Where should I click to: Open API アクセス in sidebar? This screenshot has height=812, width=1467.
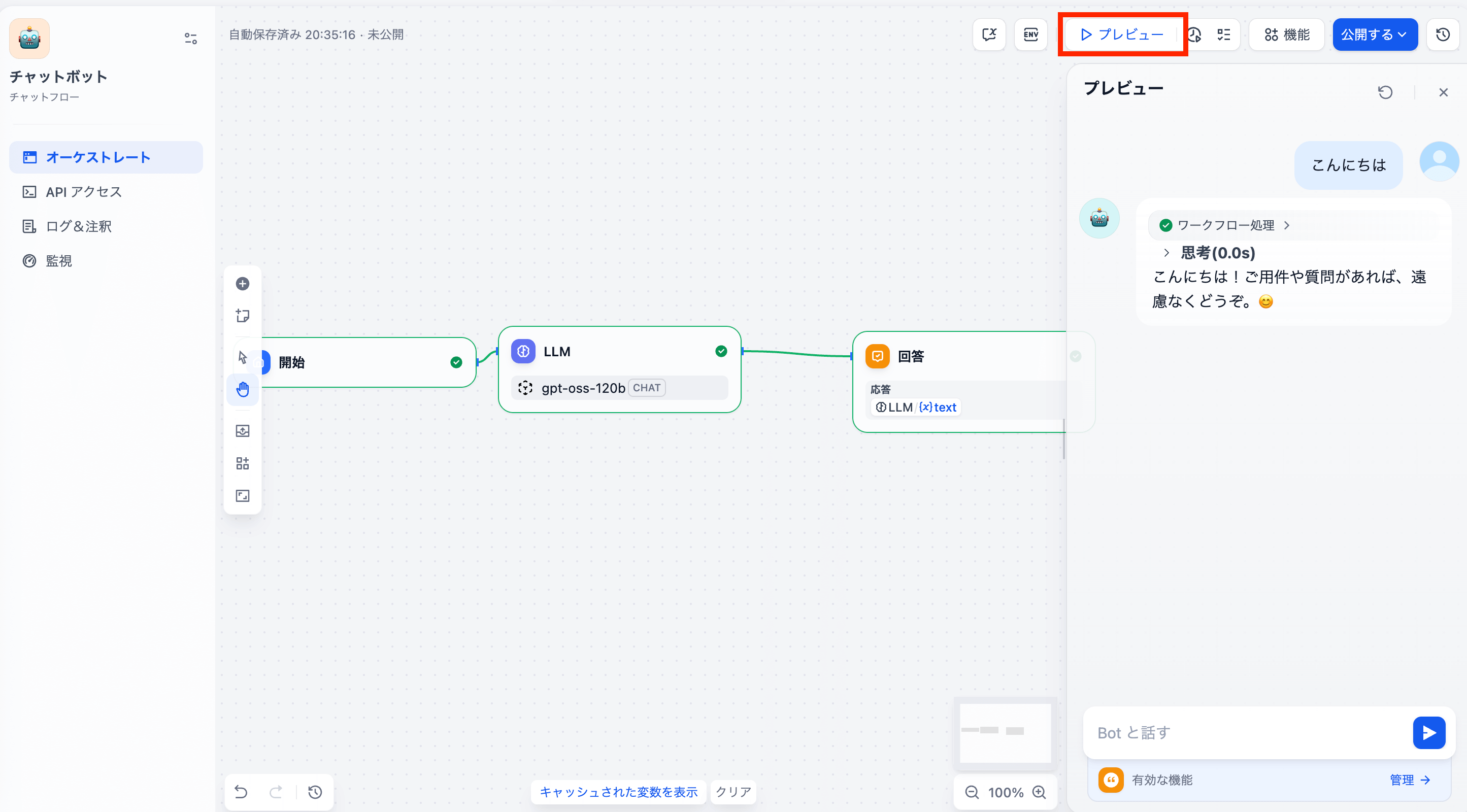click(83, 192)
